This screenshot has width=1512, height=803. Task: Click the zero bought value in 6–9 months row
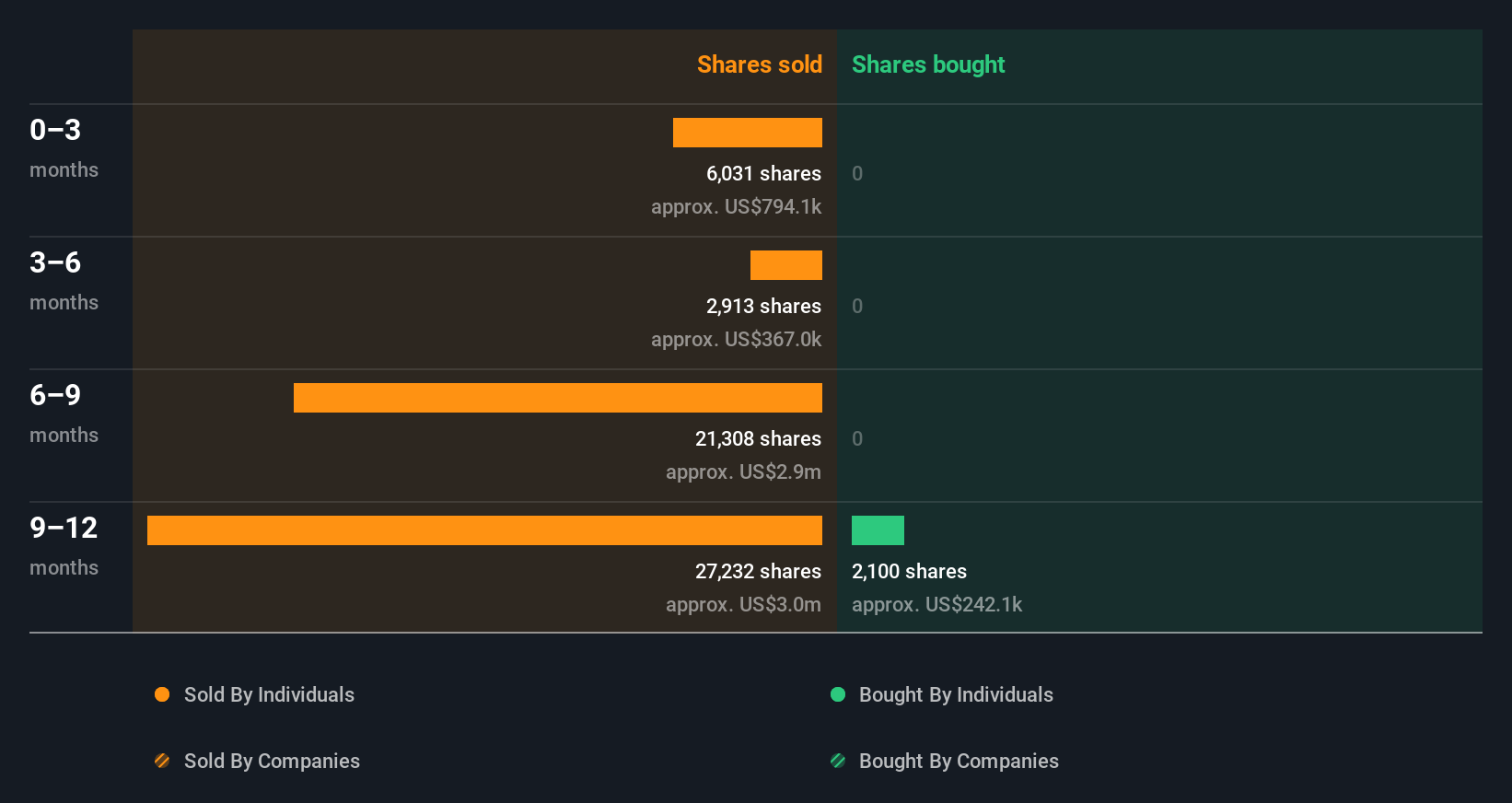click(857, 438)
